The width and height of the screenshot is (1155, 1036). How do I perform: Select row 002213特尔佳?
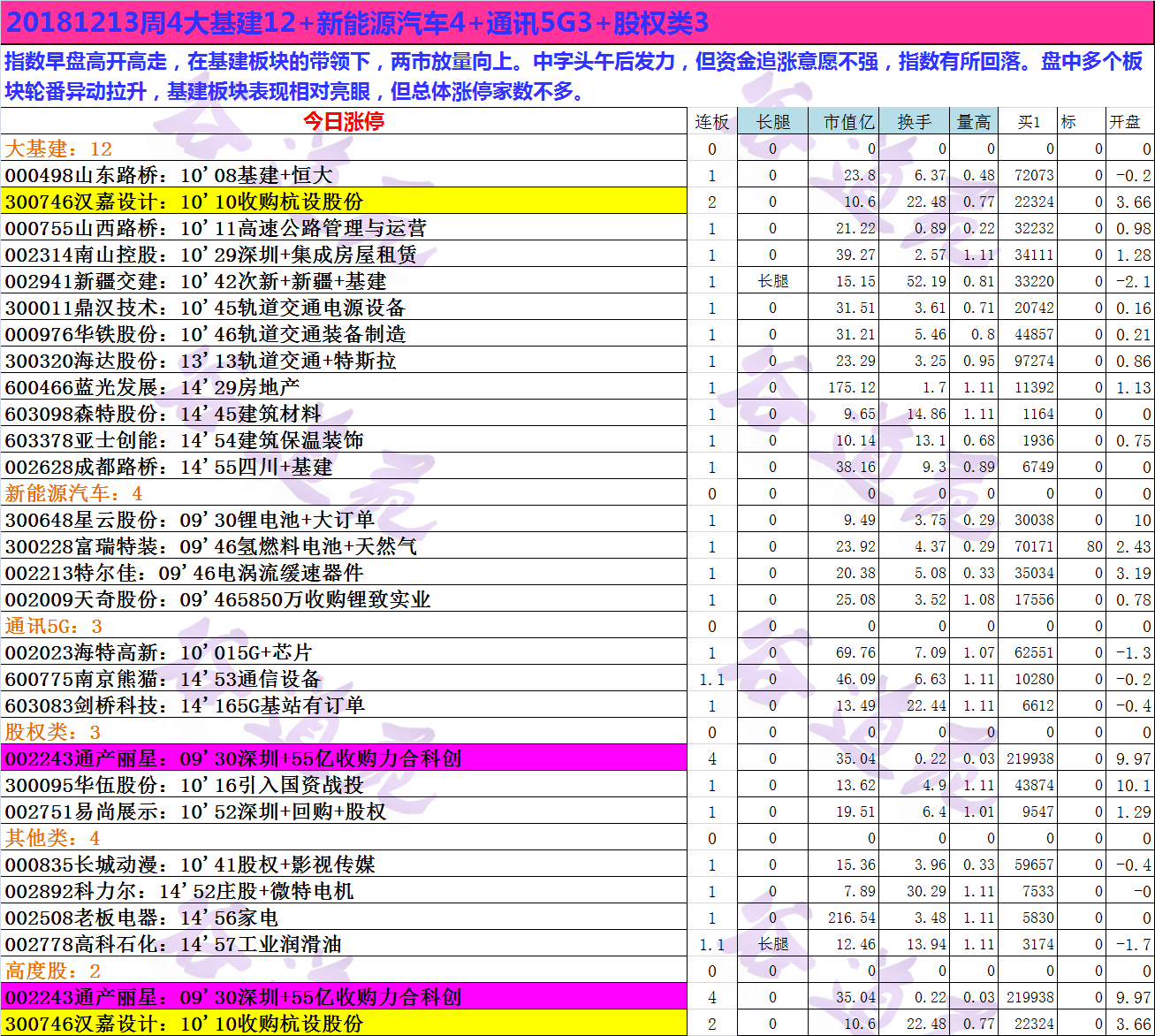click(344, 572)
